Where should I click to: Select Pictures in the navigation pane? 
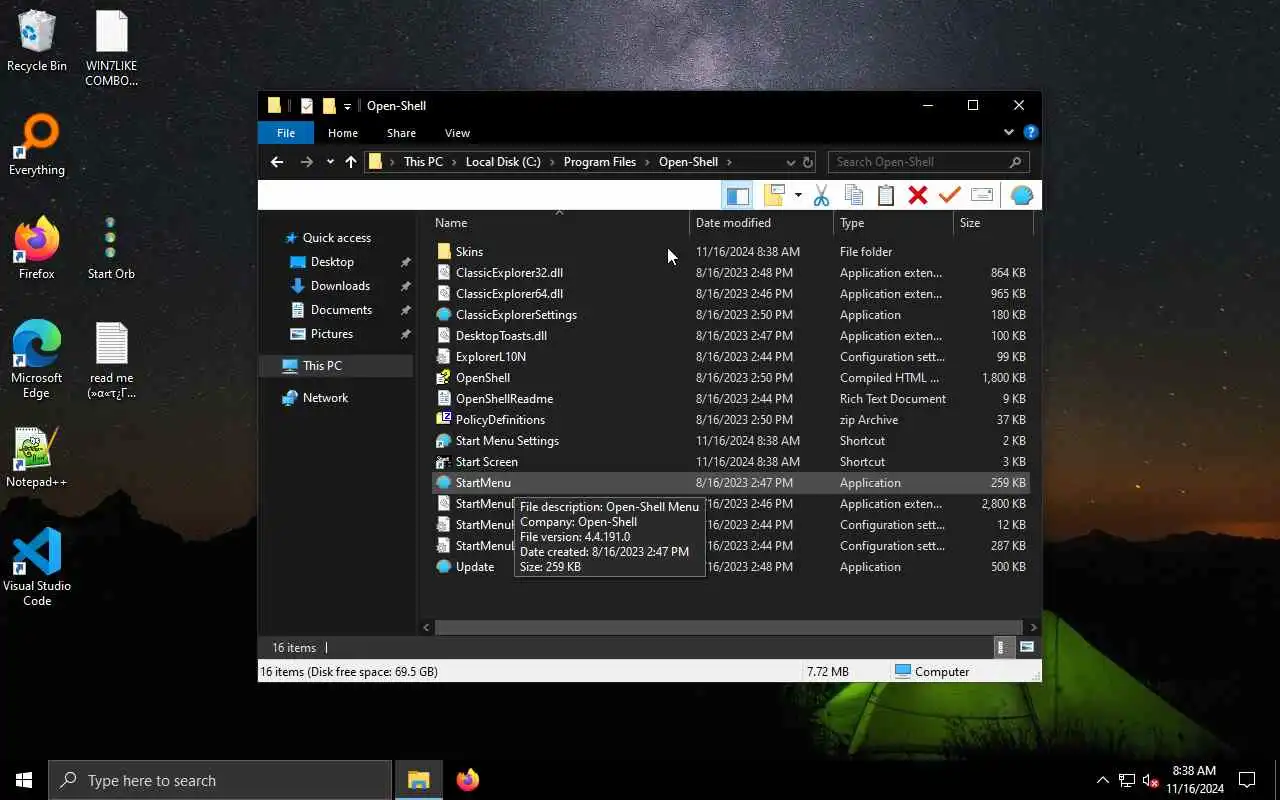(x=331, y=334)
